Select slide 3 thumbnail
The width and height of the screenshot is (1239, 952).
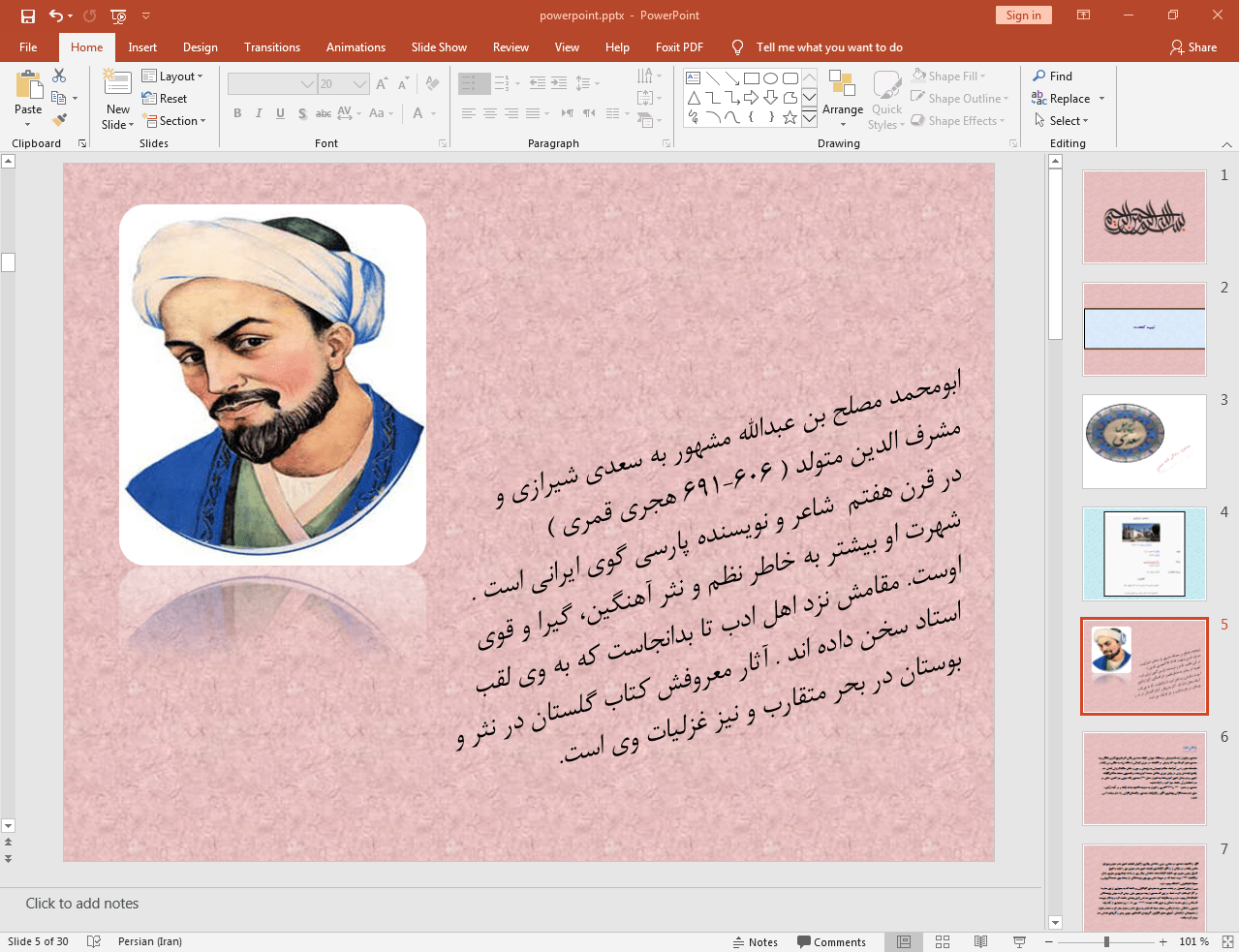[x=1144, y=442]
